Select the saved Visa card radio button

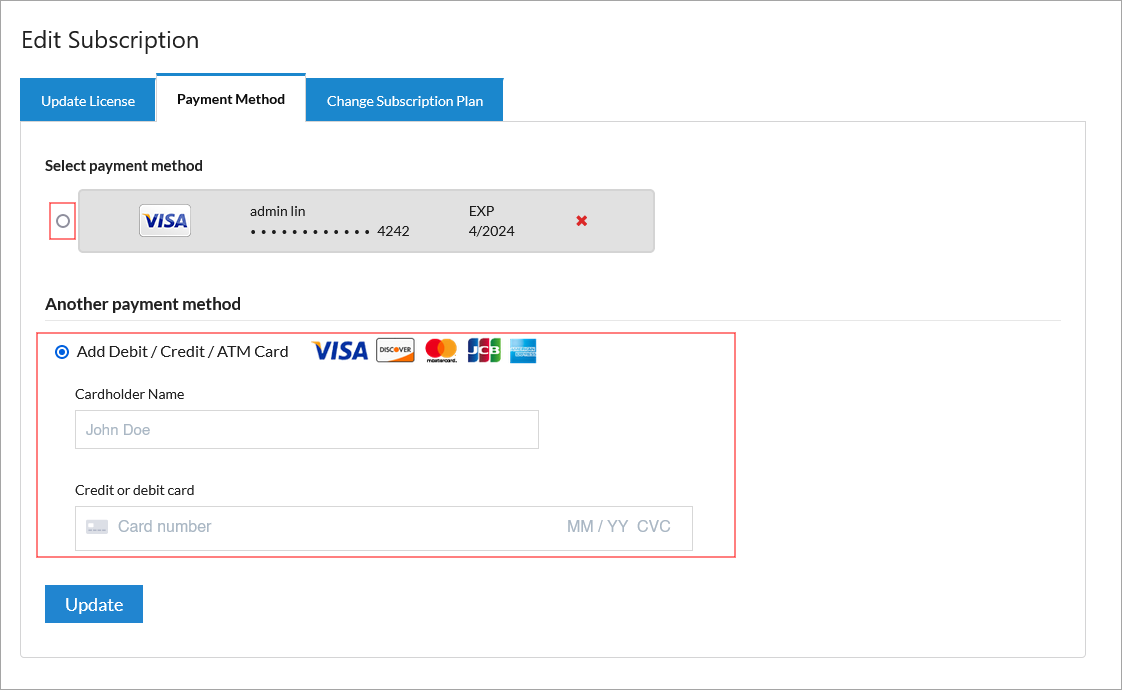pyautogui.click(x=63, y=221)
